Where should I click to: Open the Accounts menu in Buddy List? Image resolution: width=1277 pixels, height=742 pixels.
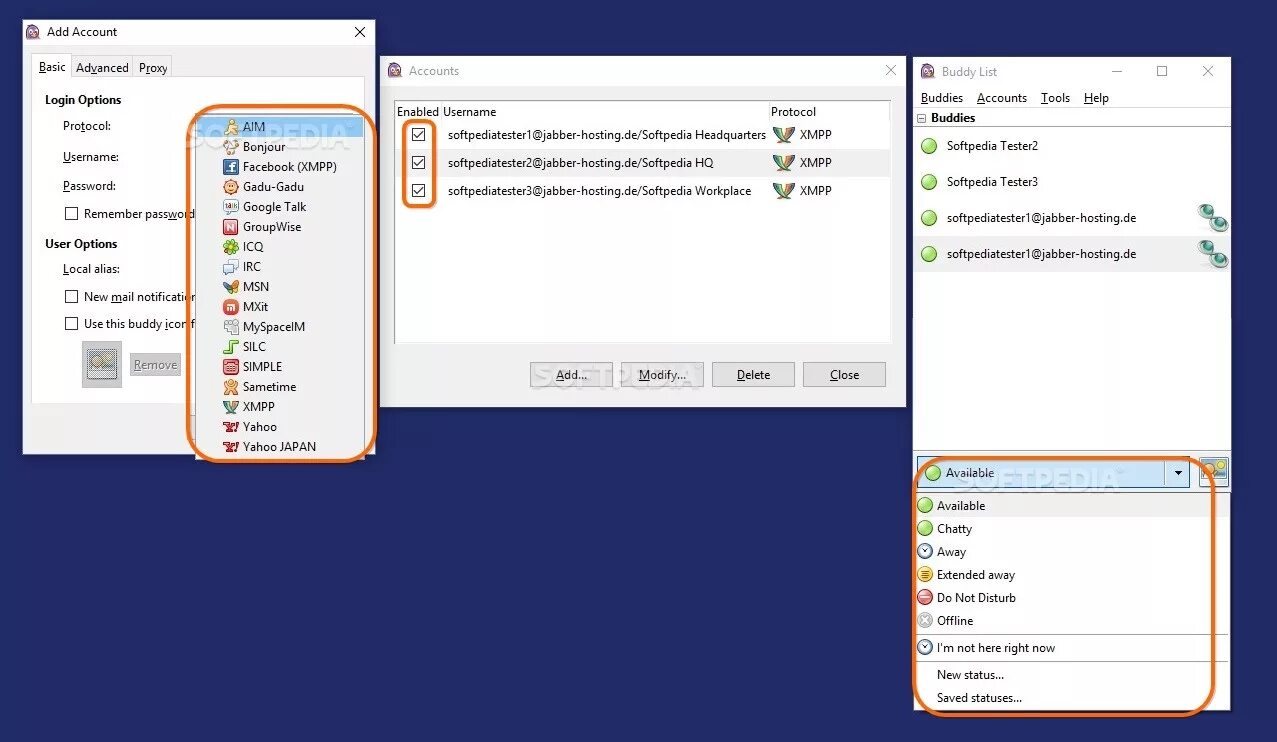point(1001,98)
